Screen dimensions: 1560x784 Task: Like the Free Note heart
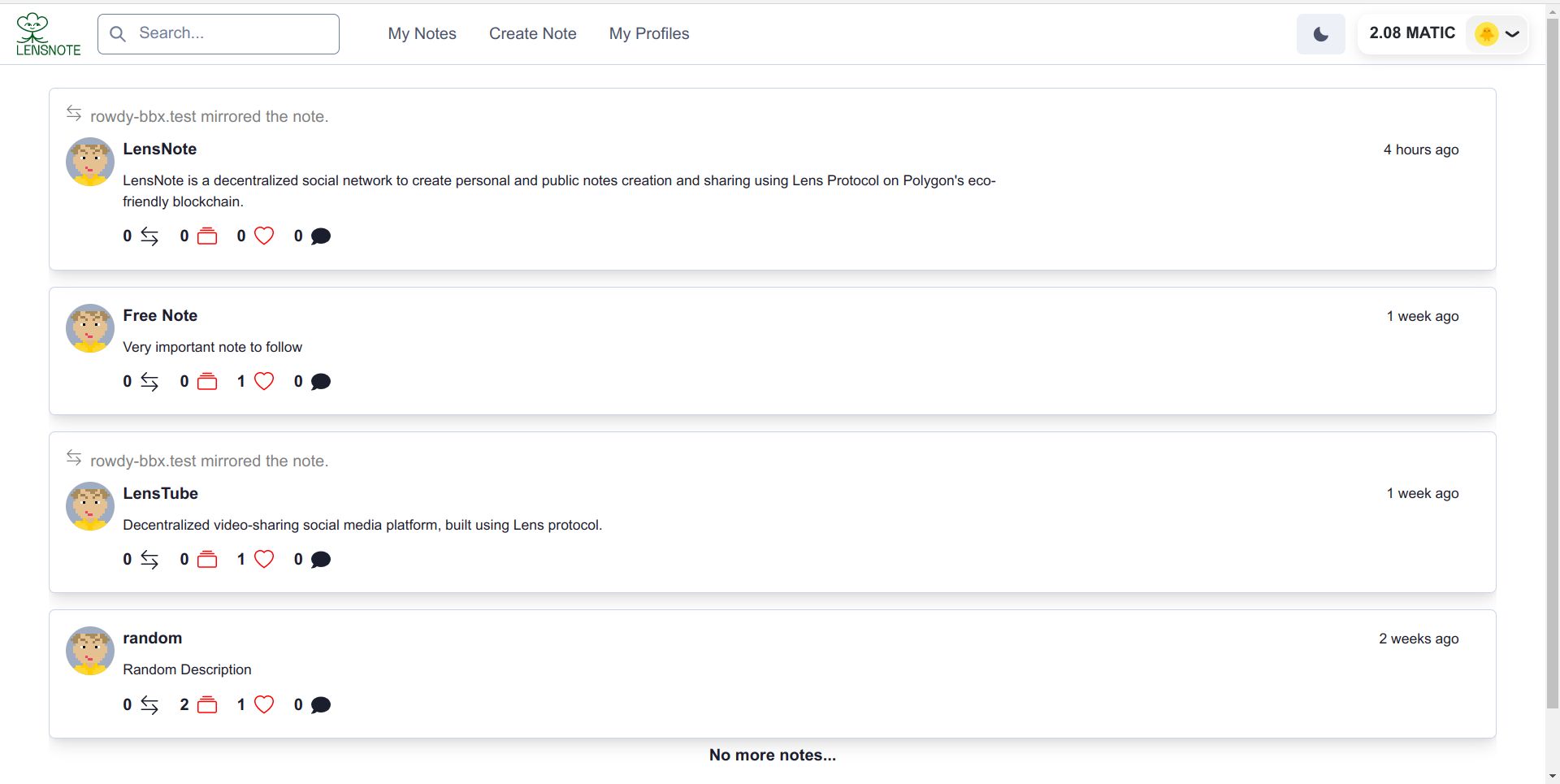click(264, 381)
